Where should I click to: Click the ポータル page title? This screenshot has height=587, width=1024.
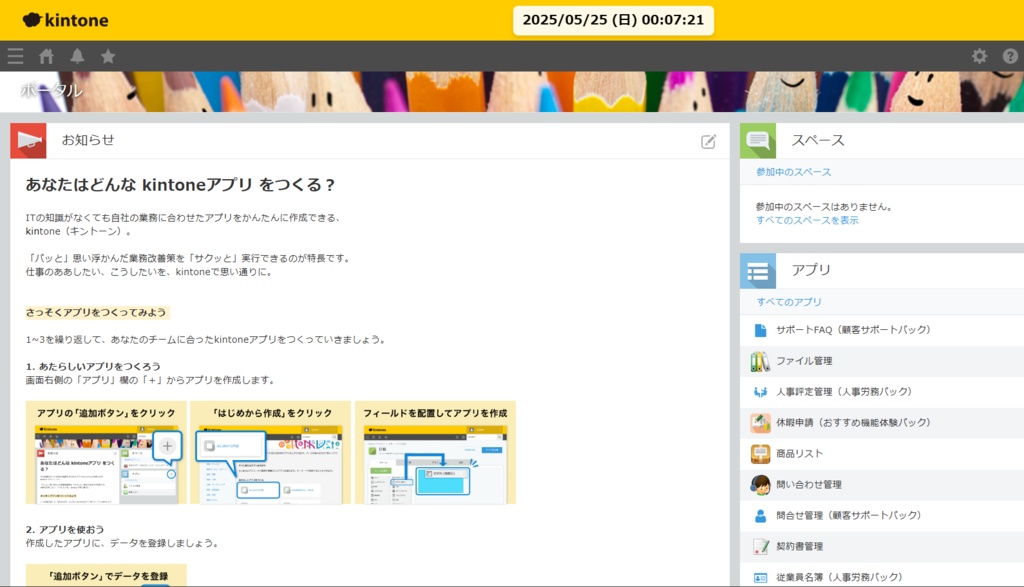52,90
